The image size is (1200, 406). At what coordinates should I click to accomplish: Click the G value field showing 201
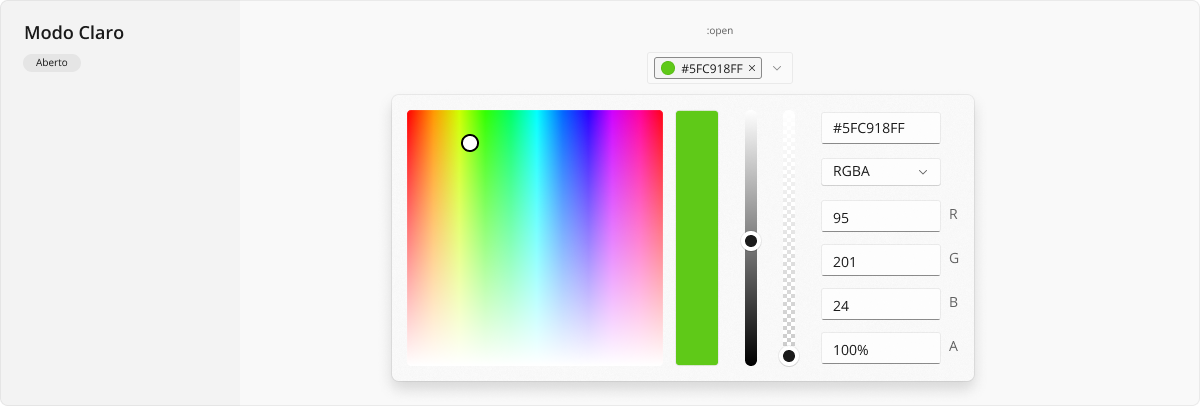coord(881,260)
